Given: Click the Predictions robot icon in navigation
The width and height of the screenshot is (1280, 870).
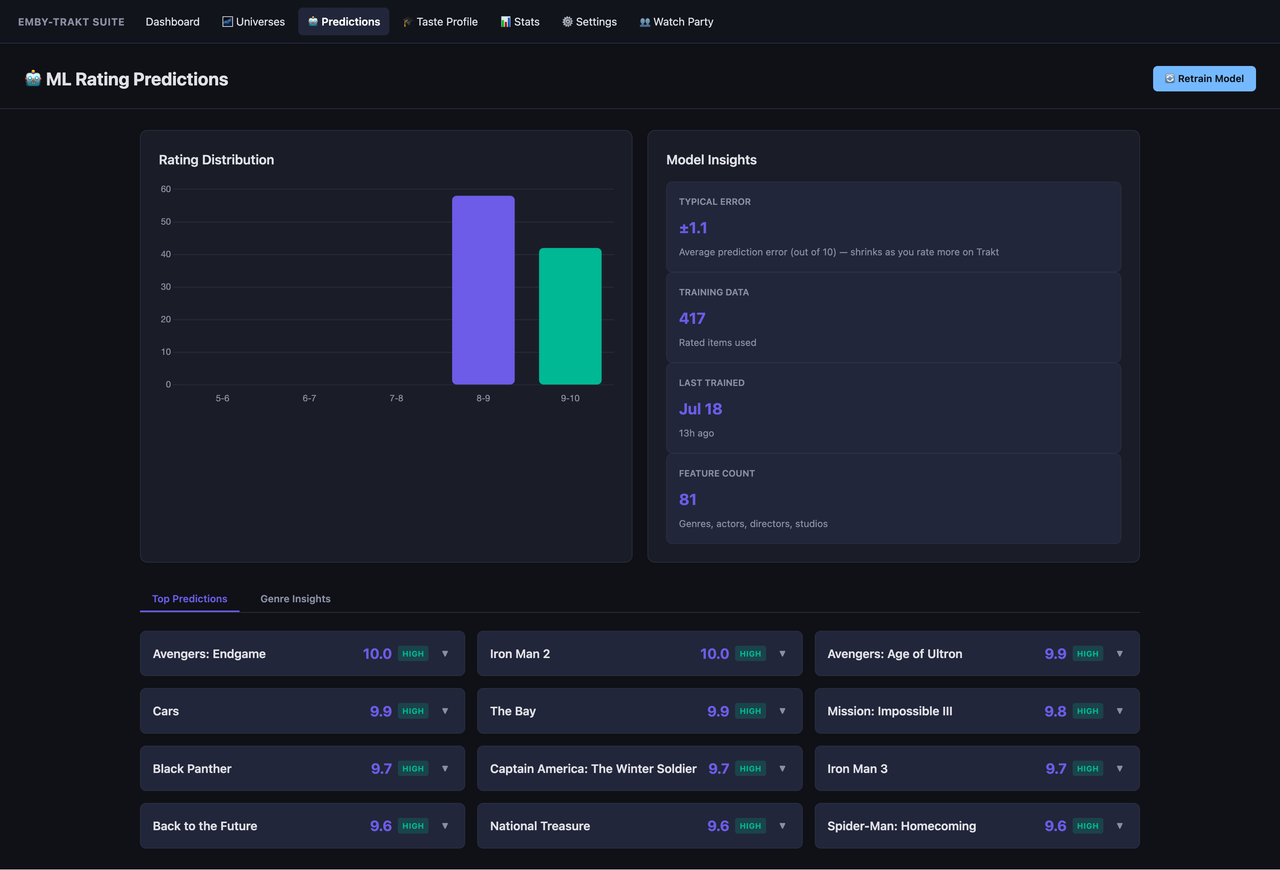Looking at the screenshot, I should pyautogui.click(x=313, y=21).
